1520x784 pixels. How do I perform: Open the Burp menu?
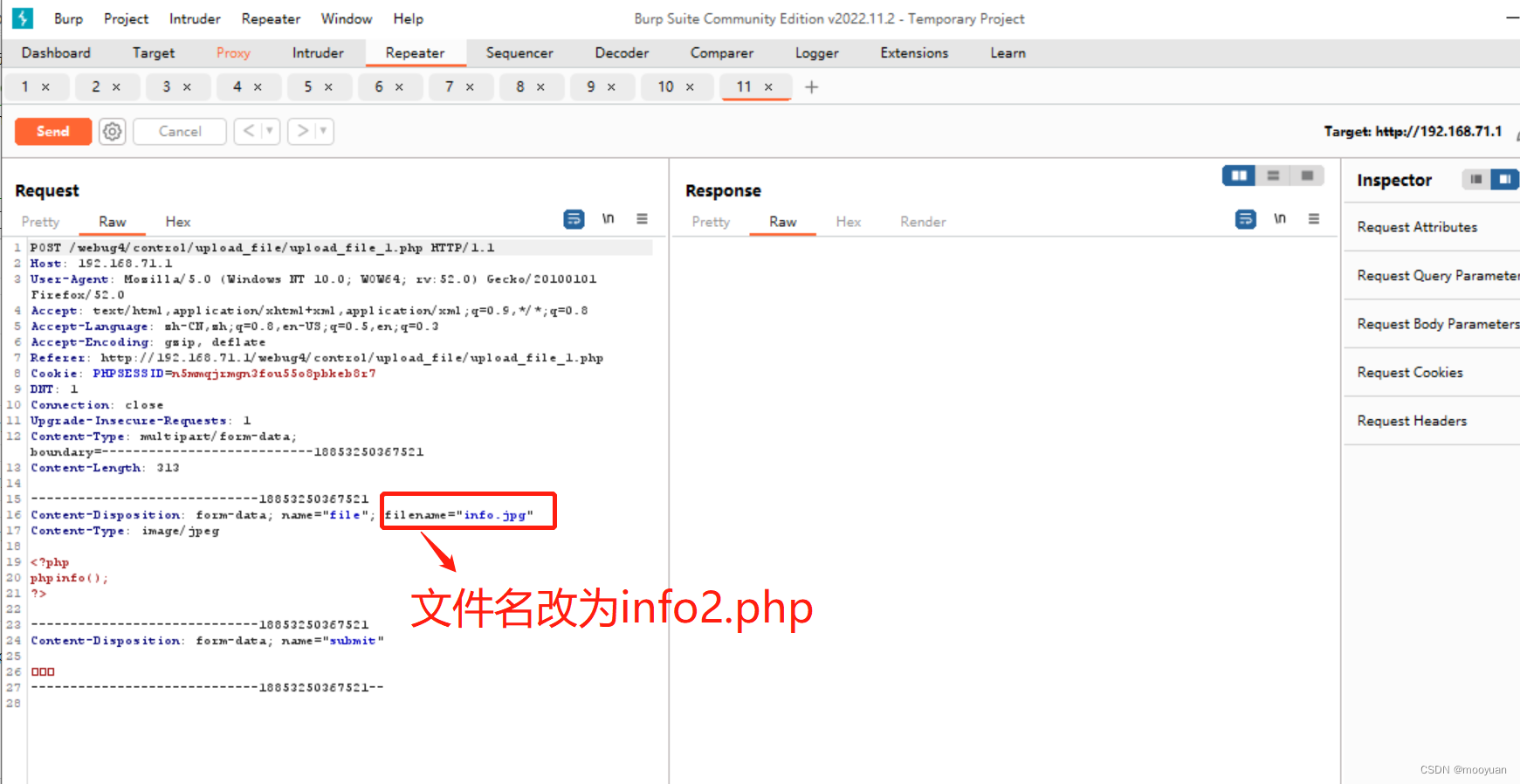coord(68,18)
